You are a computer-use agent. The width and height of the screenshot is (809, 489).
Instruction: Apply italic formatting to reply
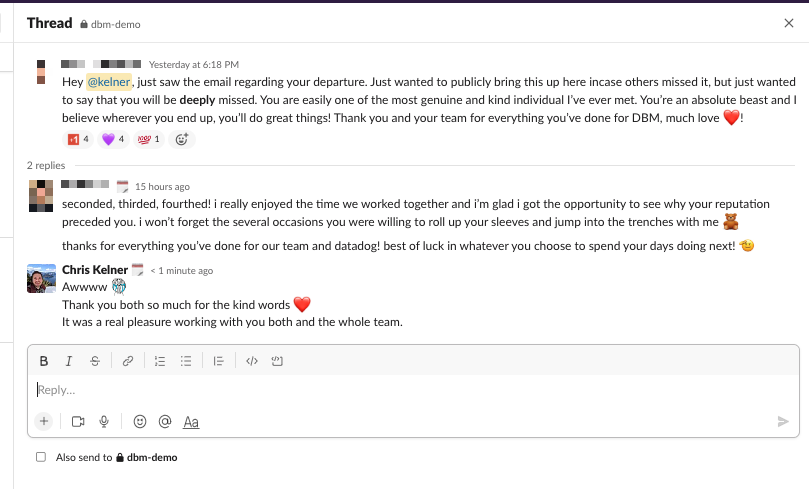[x=69, y=361]
